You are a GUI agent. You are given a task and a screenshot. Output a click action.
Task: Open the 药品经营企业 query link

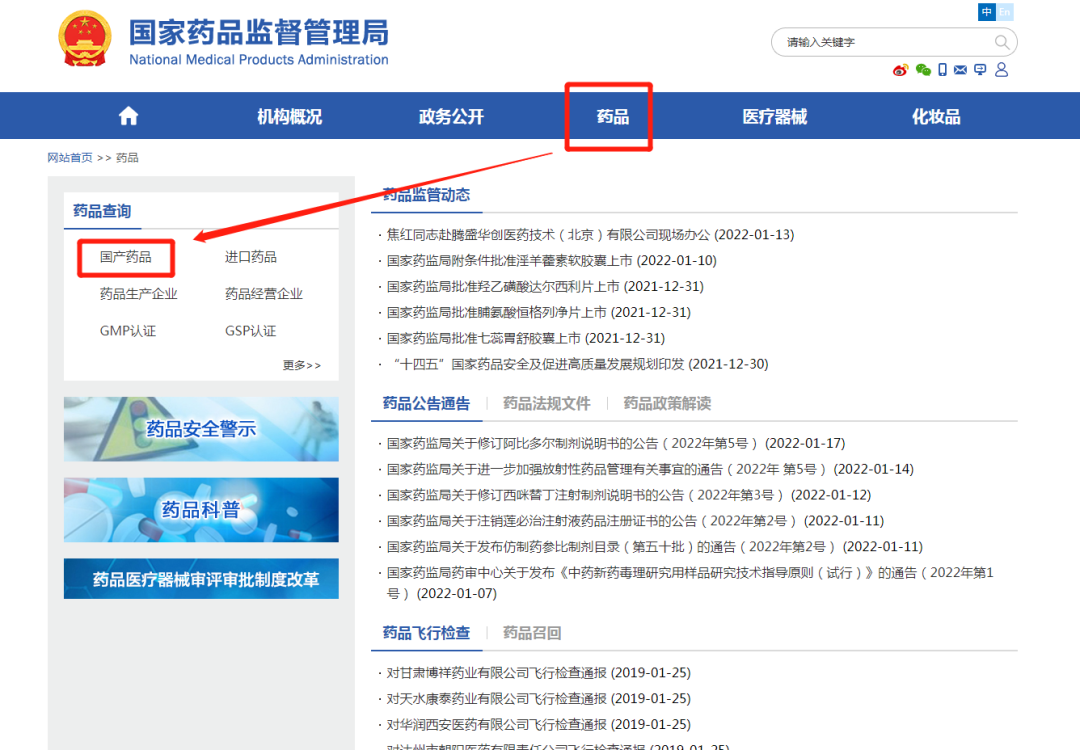(x=264, y=294)
